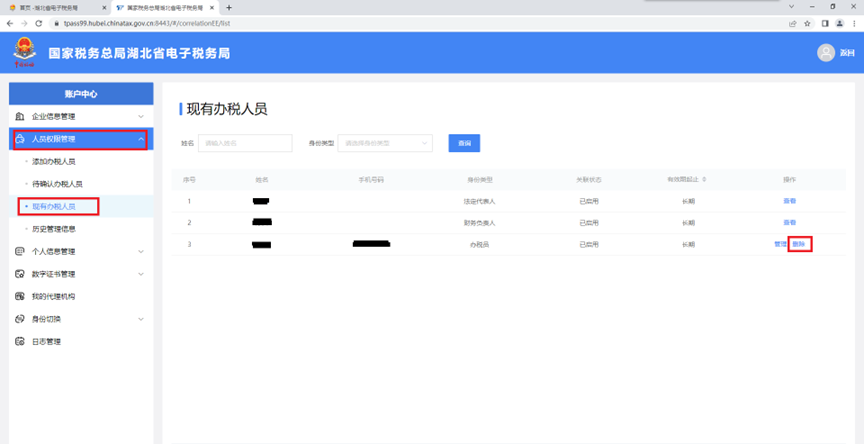Close the first tab 首页-湖北省电子税务局
The image size is (864, 444).
(104, 8)
